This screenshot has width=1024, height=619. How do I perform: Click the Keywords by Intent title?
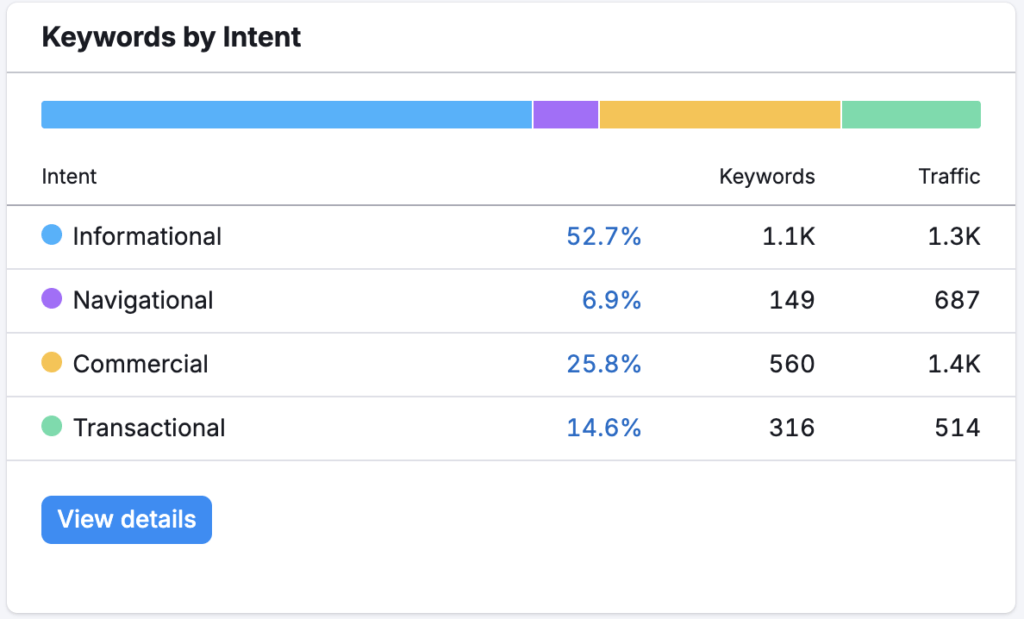(x=171, y=38)
